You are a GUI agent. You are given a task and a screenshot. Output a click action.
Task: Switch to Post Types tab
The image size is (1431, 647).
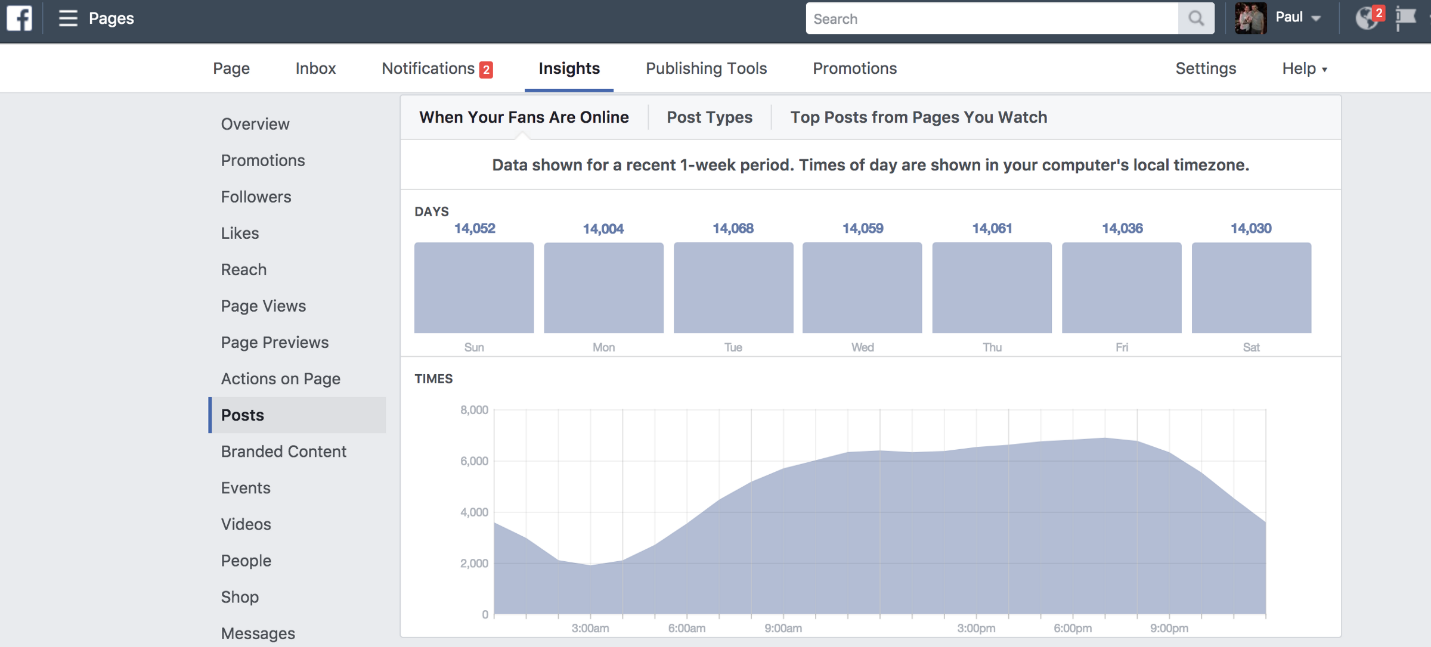(x=709, y=117)
